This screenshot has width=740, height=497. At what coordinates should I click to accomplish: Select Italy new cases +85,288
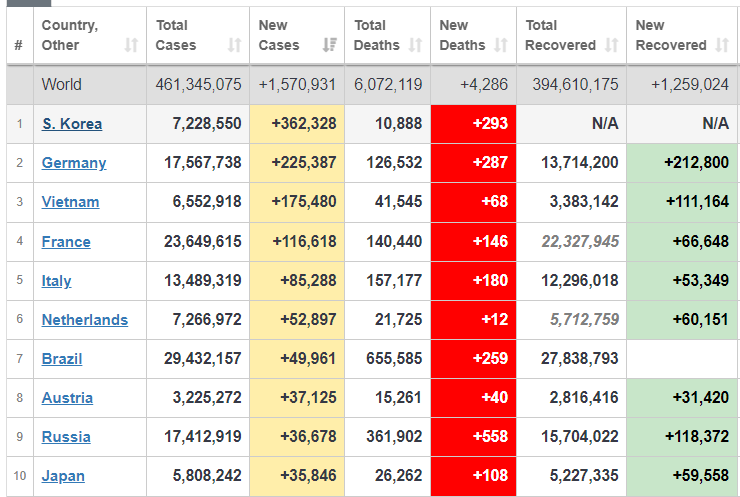[x=308, y=281]
